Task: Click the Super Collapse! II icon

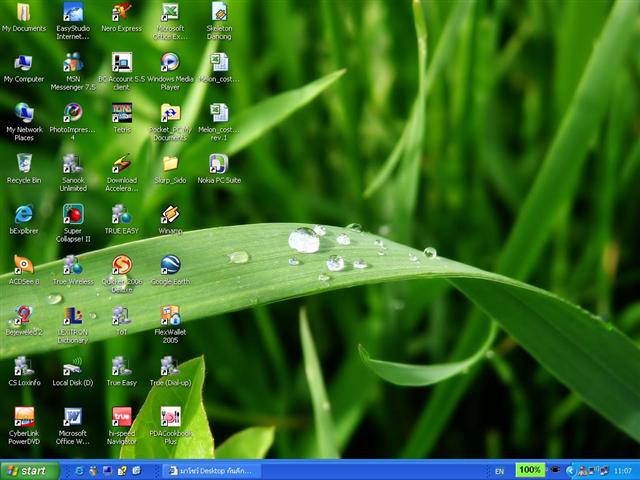Action: tap(73, 214)
